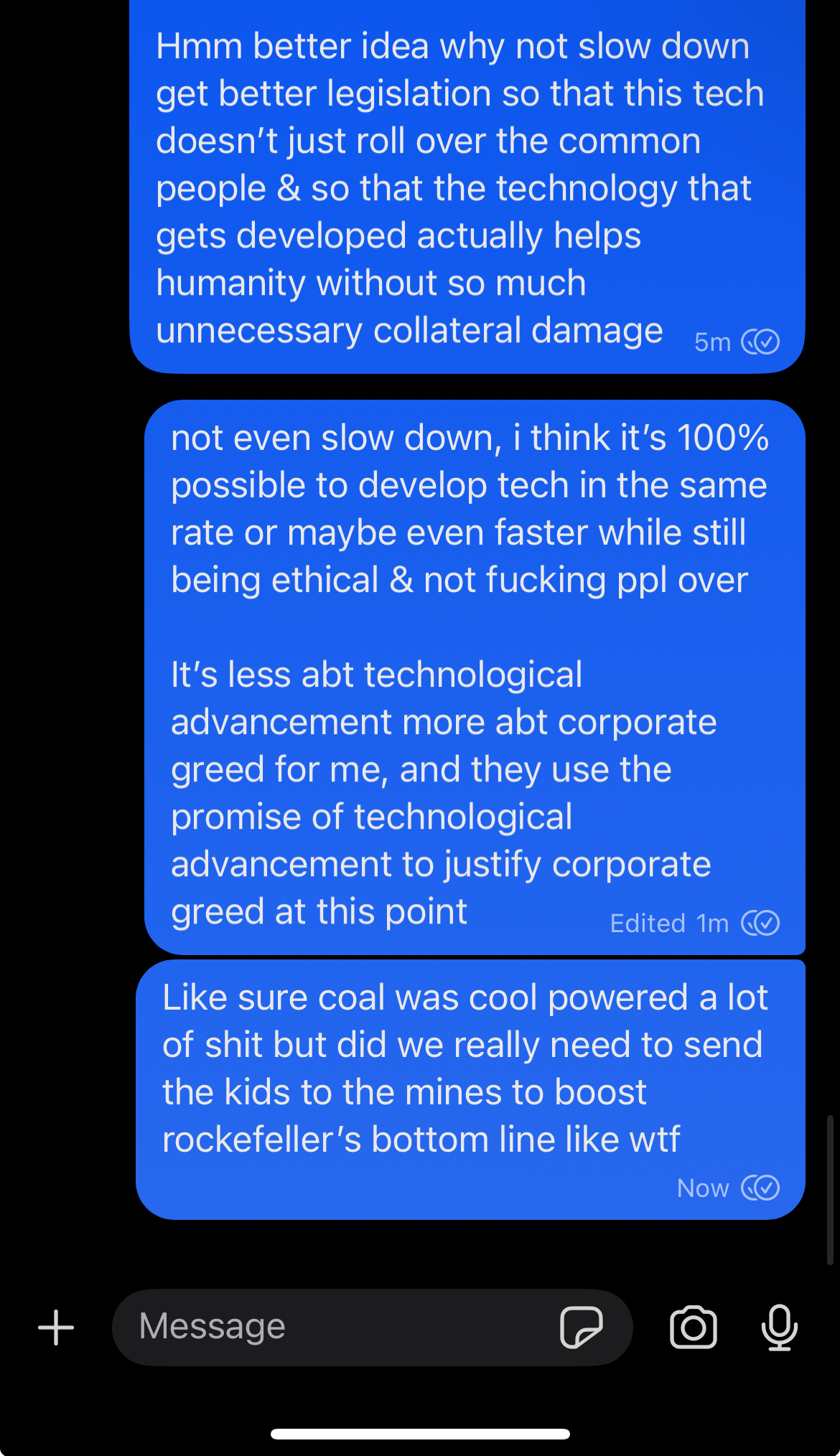Tap read receipt next to Now timestamp

[761, 1188]
